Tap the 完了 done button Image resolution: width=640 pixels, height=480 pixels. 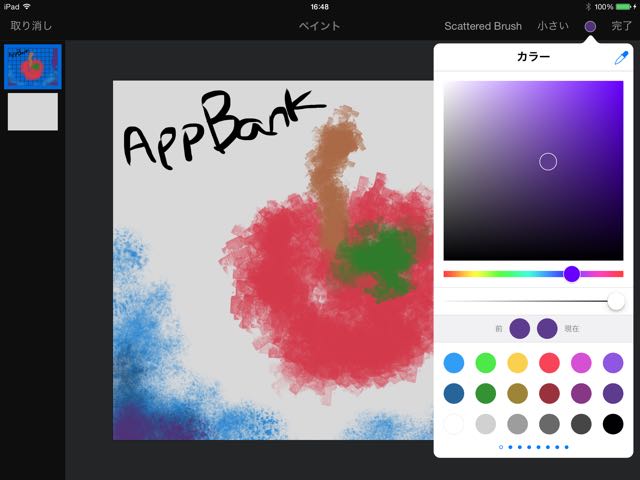pos(621,26)
